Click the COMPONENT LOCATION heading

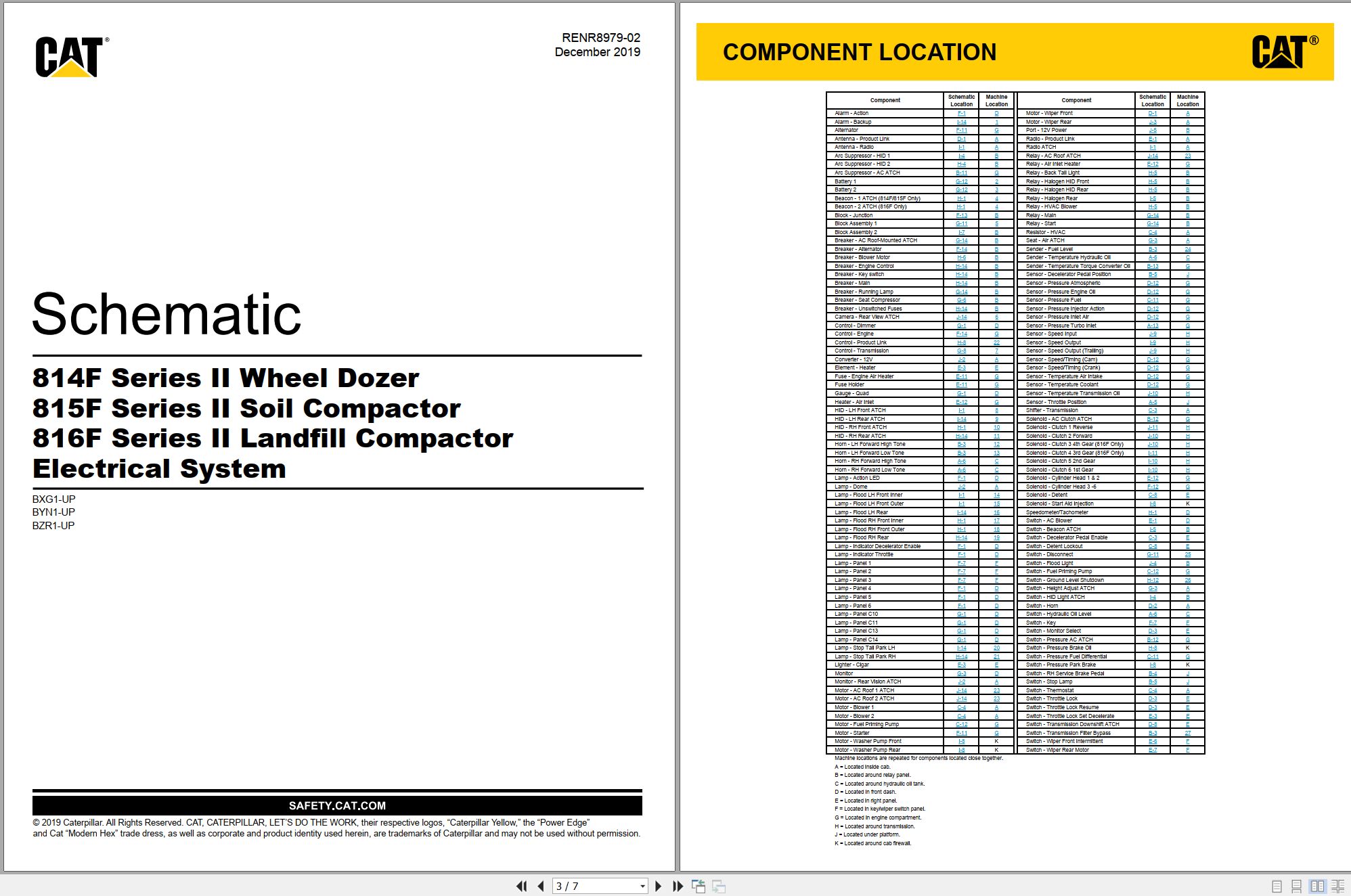pos(860,52)
